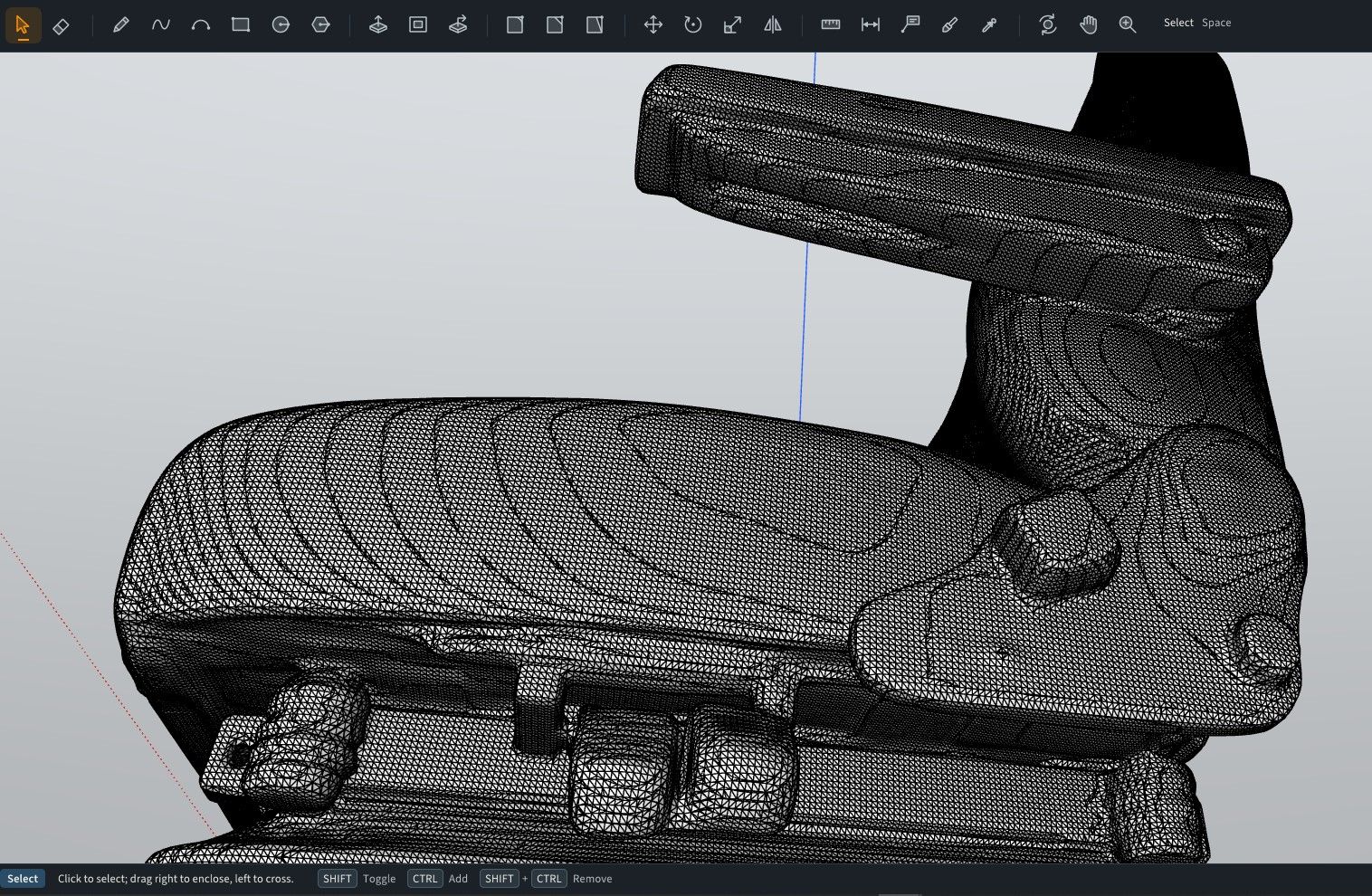Click the CTRL key badge beside Add
The image size is (1372, 896).
pos(424,879)
